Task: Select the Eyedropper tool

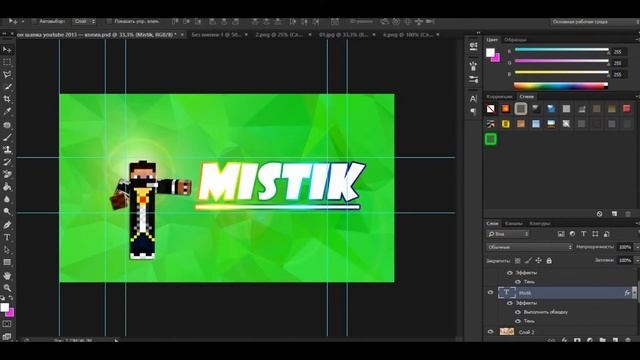Action: (x=7, y=111)
